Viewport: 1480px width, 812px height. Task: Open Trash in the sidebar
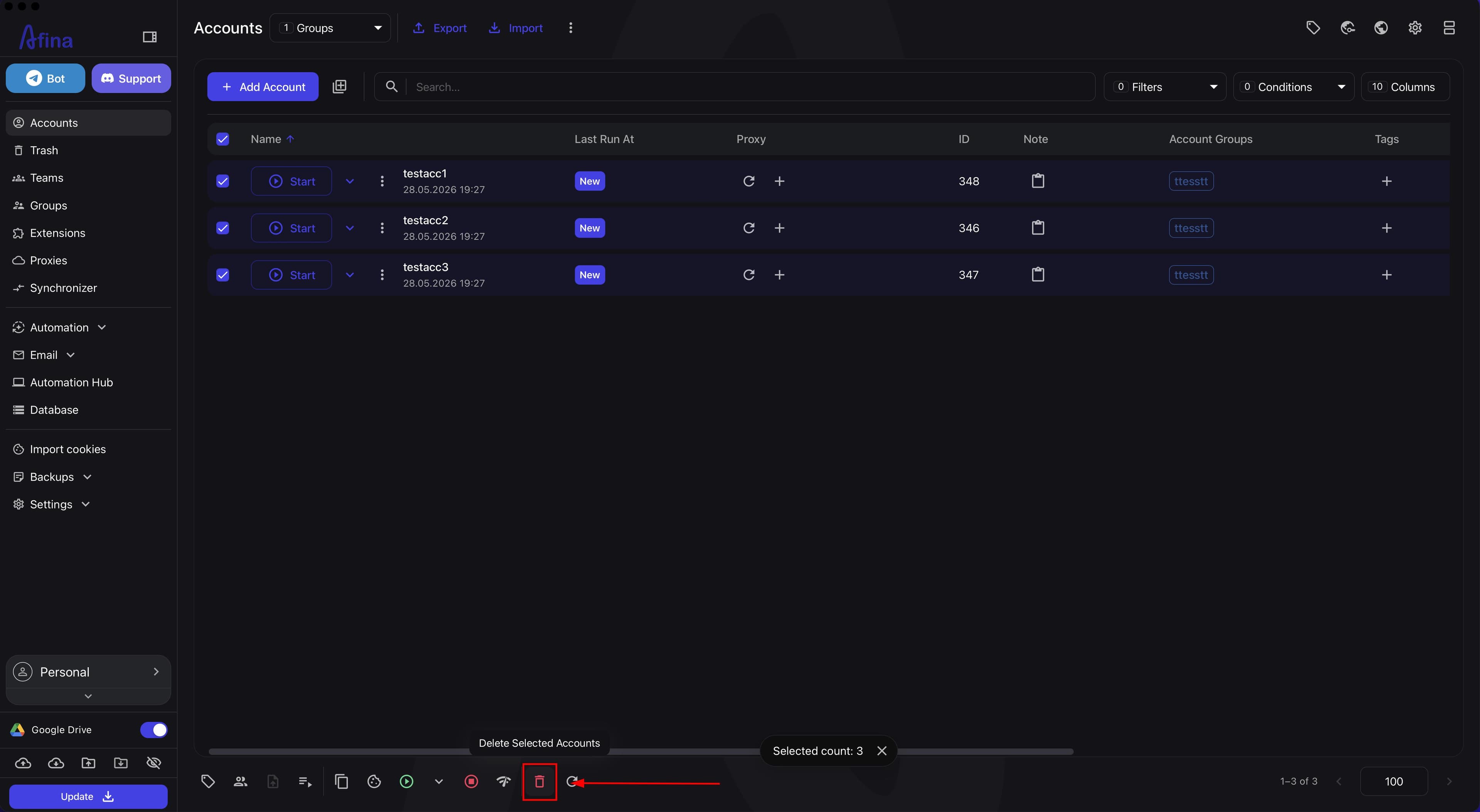click(x=88, y=151)
